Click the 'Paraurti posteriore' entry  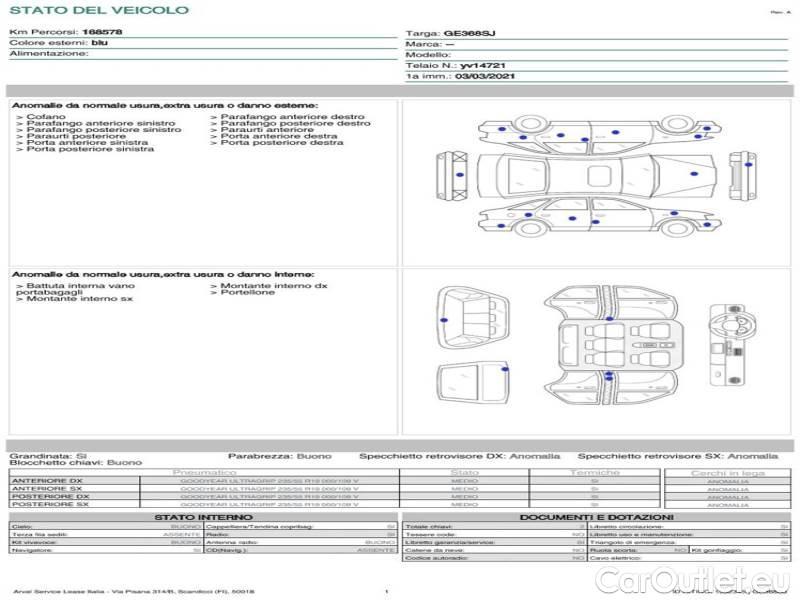tap(71, 136)
